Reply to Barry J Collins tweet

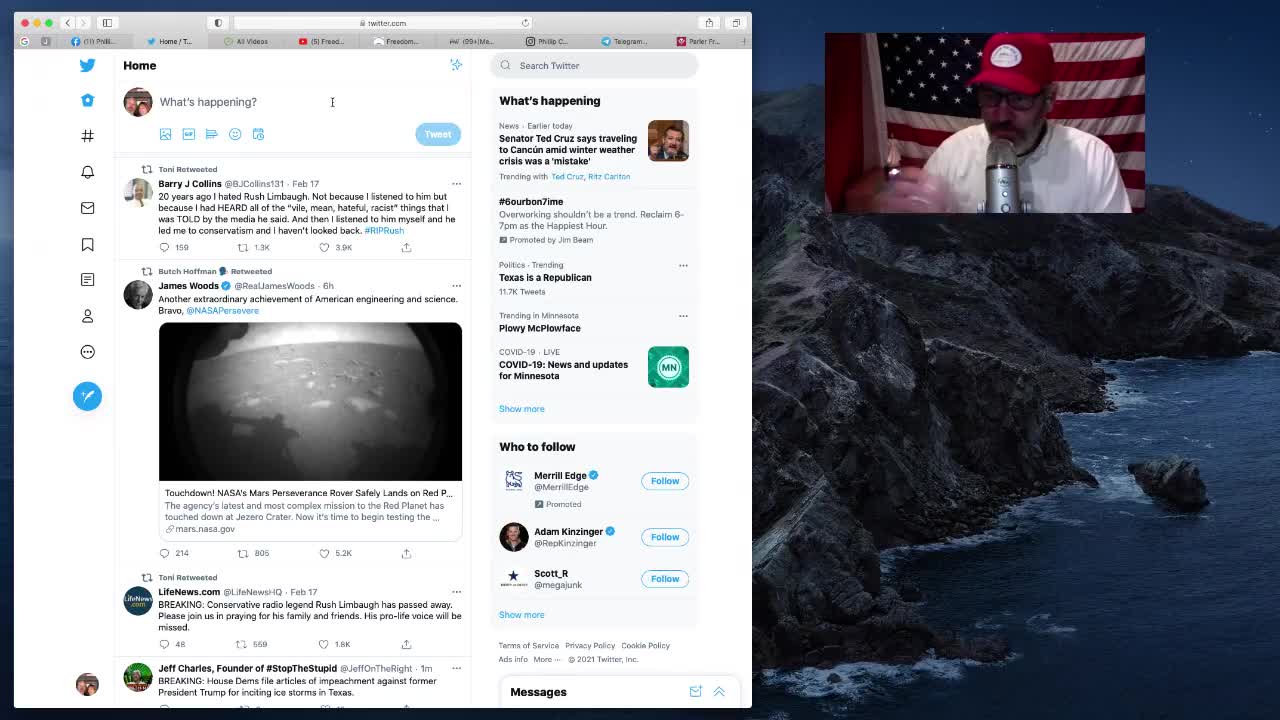coord(164,247)
